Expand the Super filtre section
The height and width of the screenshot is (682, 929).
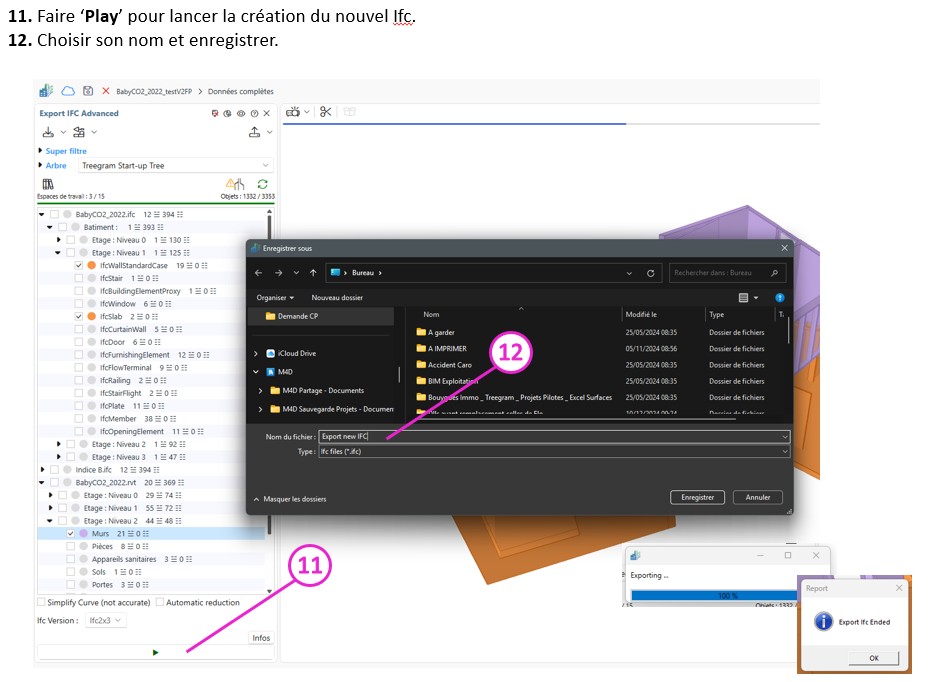click(40, 151)
